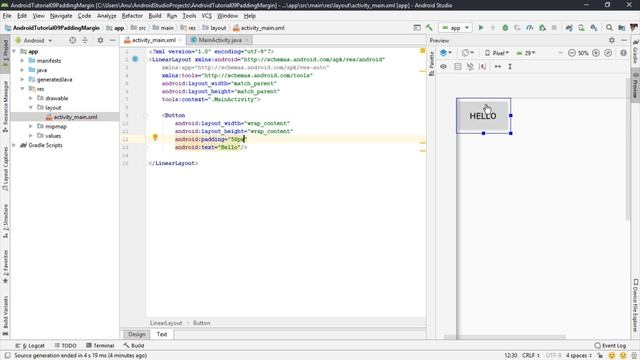Toggle the autoconnect magnet icon in preview
640x360 pixels.
click(x=470, y=67)
